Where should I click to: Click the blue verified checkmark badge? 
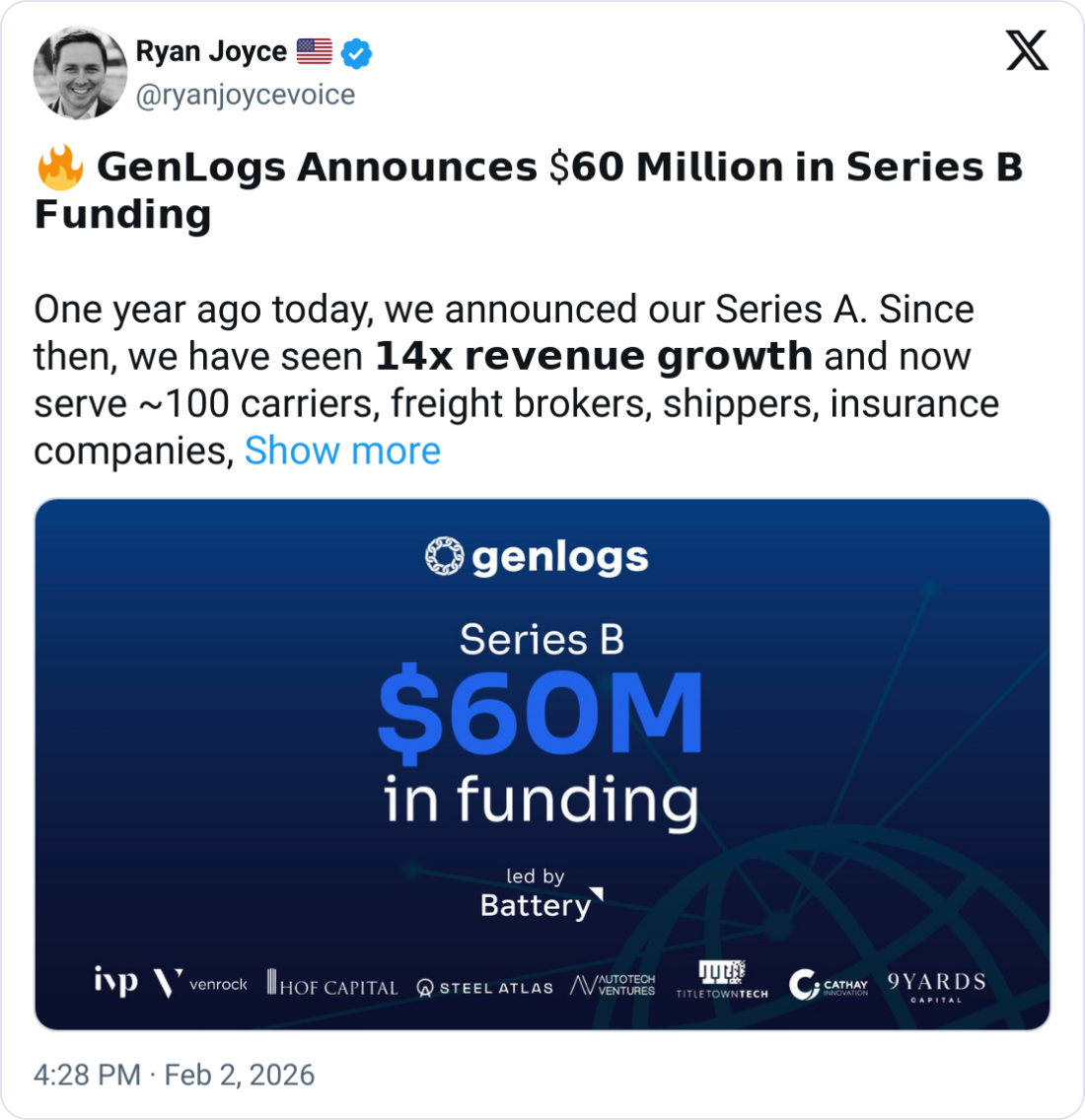pyautogui.click(x=356, y=53)
